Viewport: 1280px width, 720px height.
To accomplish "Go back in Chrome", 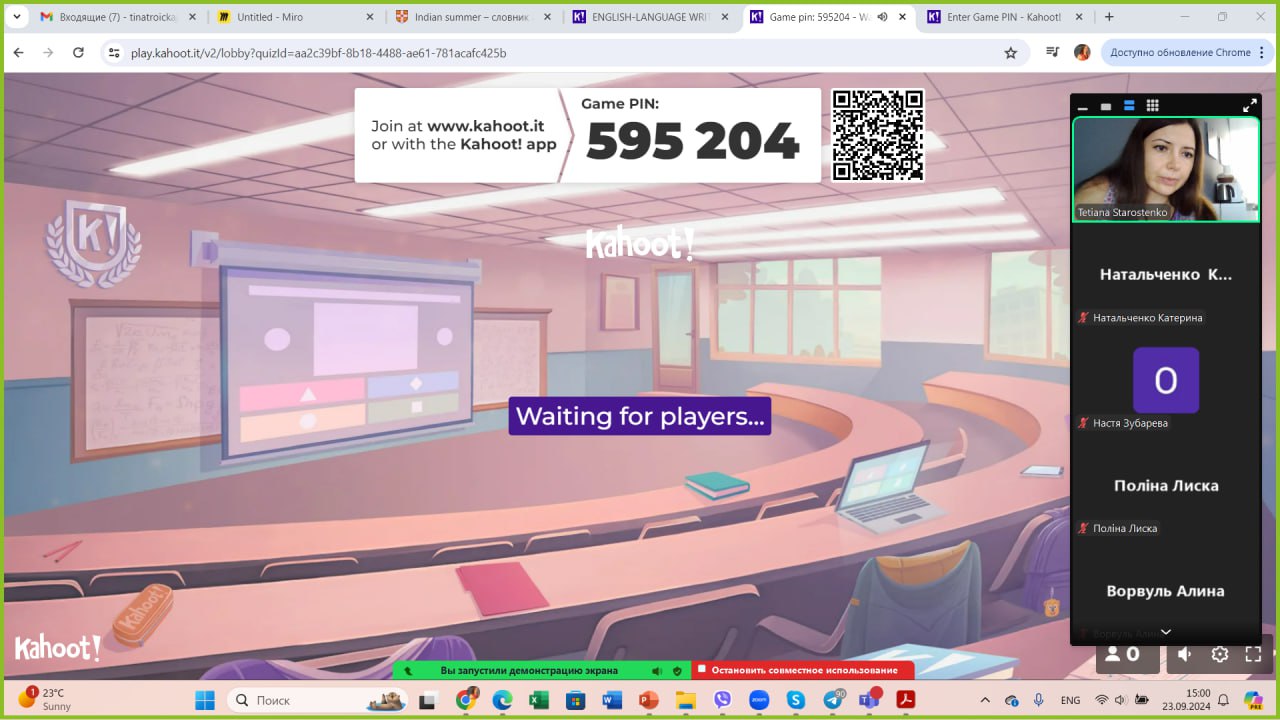I will (x=18, y=52).
